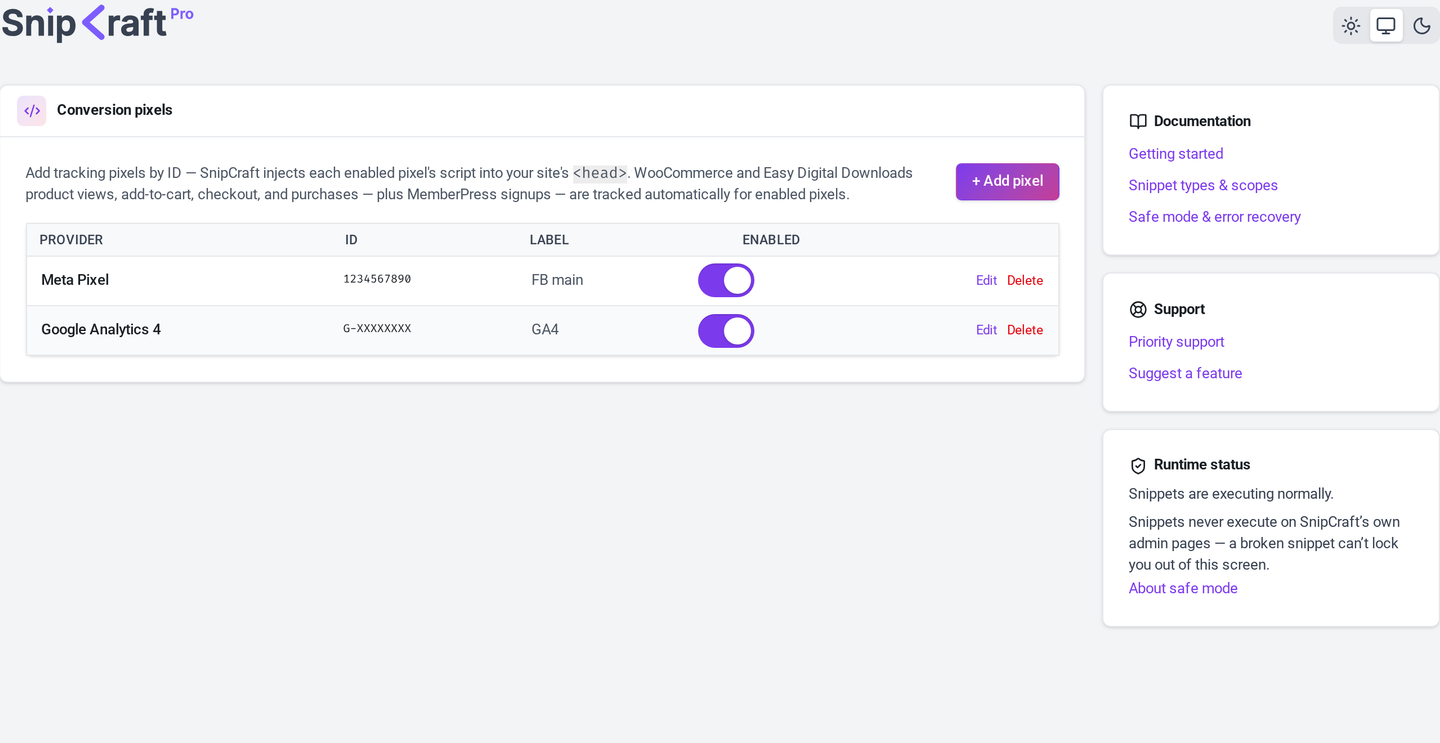
Task: Select system theme monitor icon
Action: pyautogui.click(x=1386, y=26)
